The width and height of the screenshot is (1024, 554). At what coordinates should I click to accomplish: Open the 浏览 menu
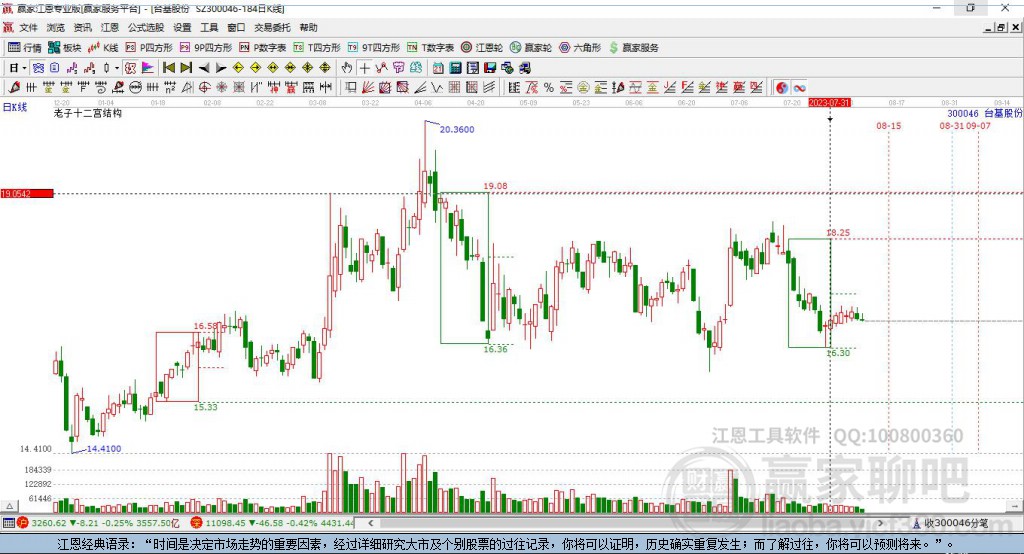(x=56, y=27)
